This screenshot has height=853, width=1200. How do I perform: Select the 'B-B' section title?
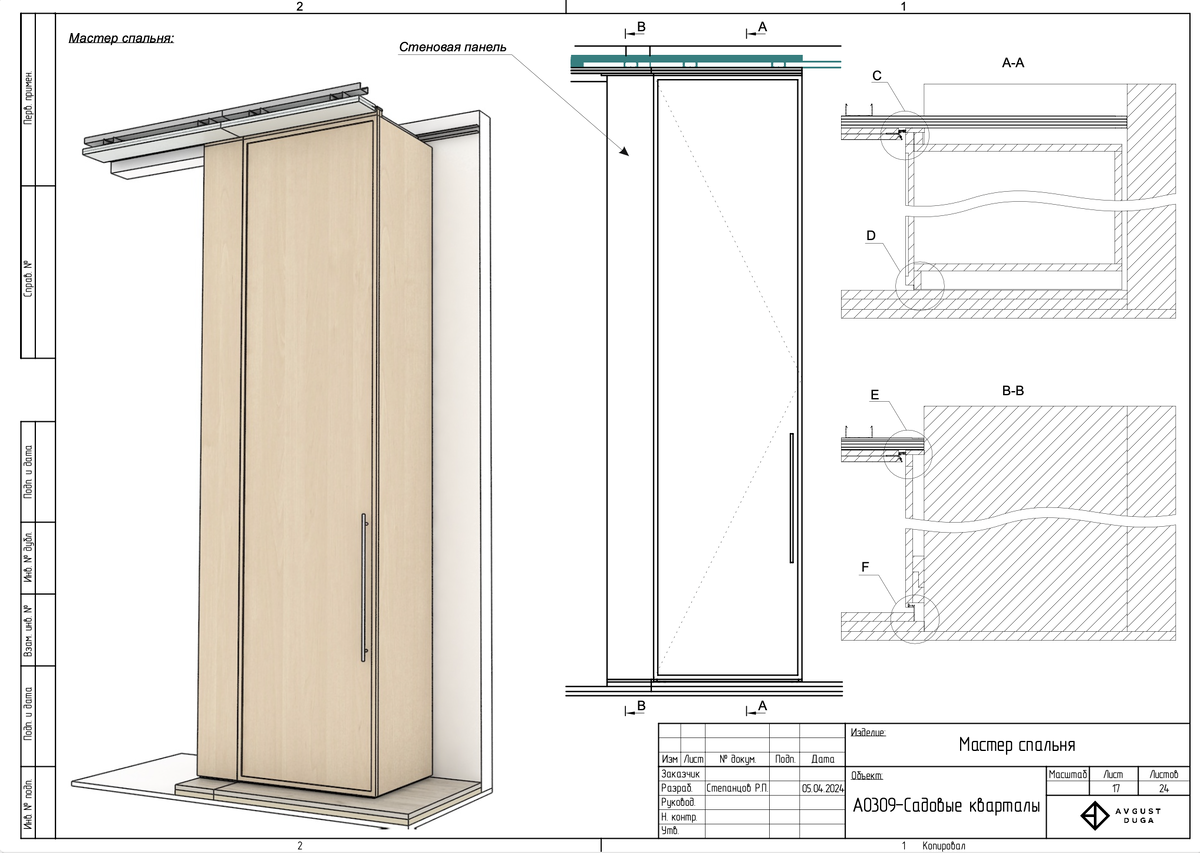coord(1013,390)
